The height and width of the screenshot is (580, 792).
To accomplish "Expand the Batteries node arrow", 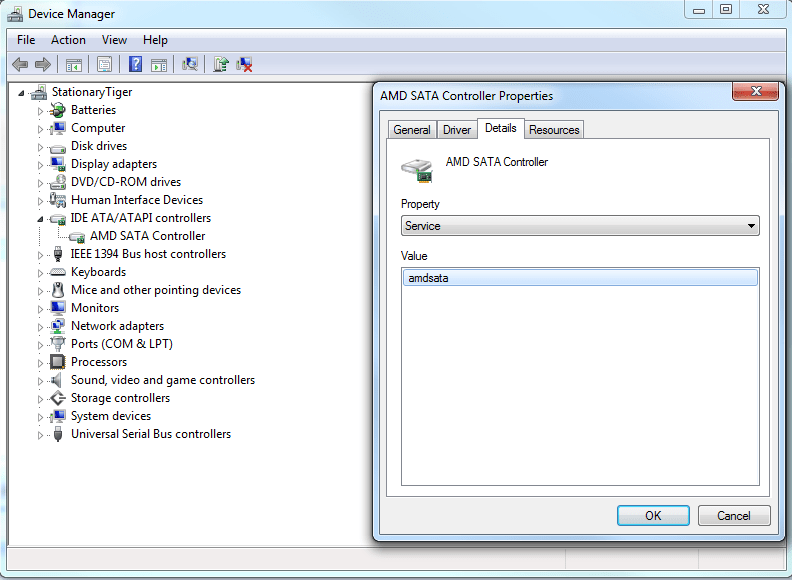I will point(40,111).
